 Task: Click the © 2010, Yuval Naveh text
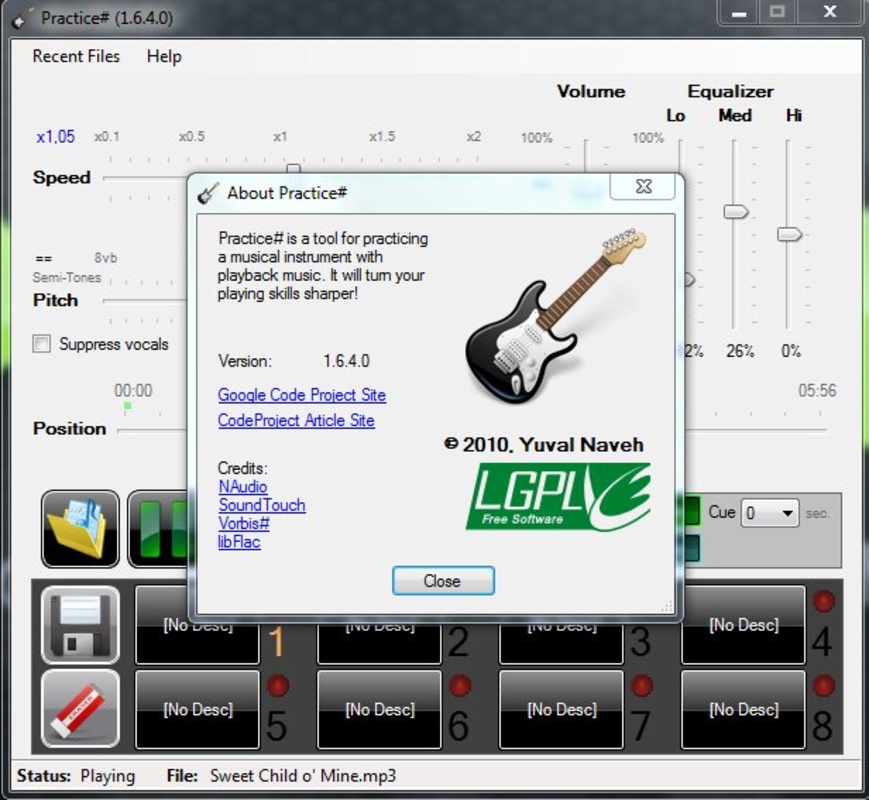(544, 444)
